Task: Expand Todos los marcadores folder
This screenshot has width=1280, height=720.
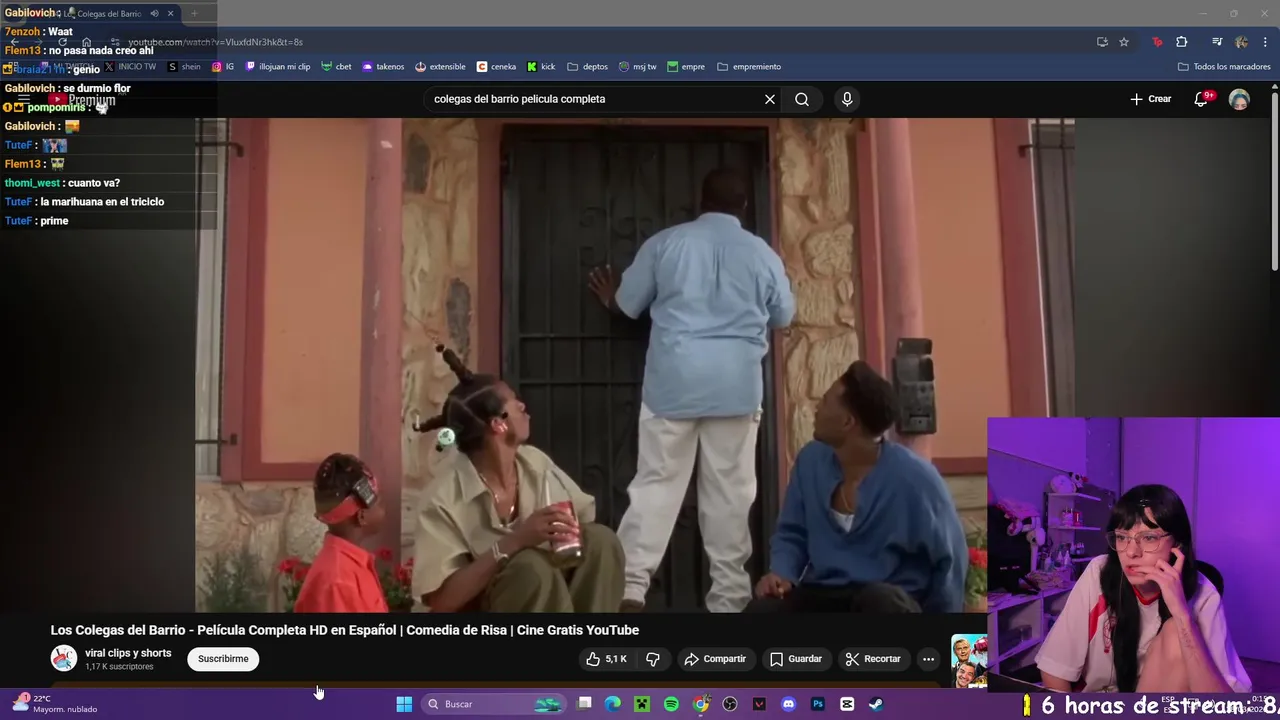Action: coord(1224,67)
